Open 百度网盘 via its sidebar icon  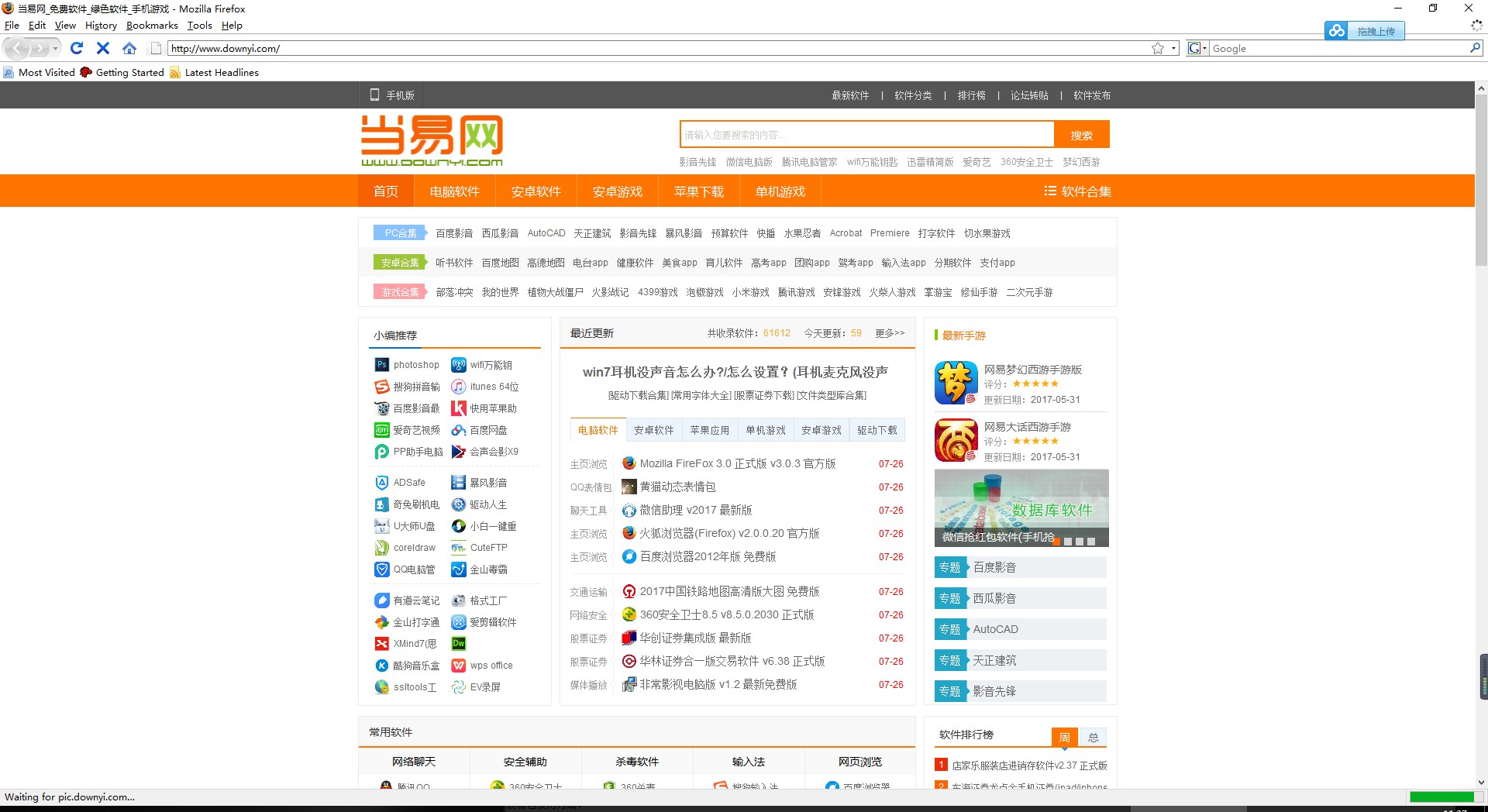459,430
